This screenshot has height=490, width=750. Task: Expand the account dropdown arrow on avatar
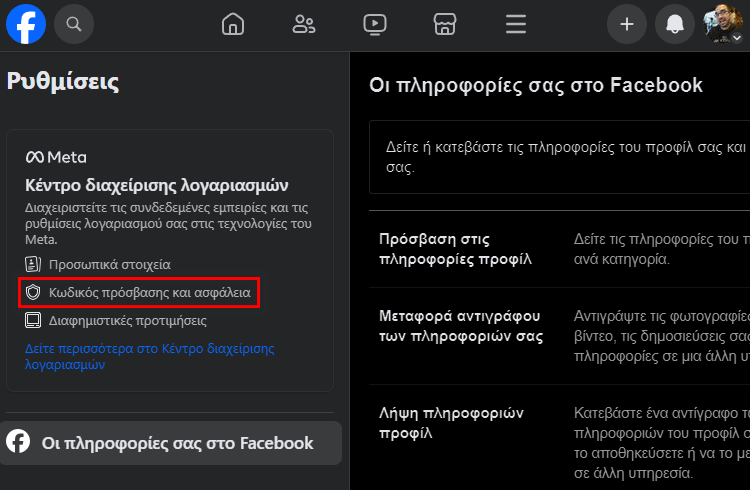tap(737, 37)
